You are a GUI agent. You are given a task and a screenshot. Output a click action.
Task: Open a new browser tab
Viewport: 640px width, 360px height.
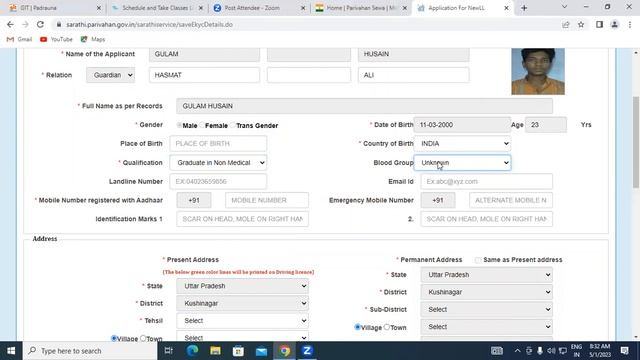(524, 8)
